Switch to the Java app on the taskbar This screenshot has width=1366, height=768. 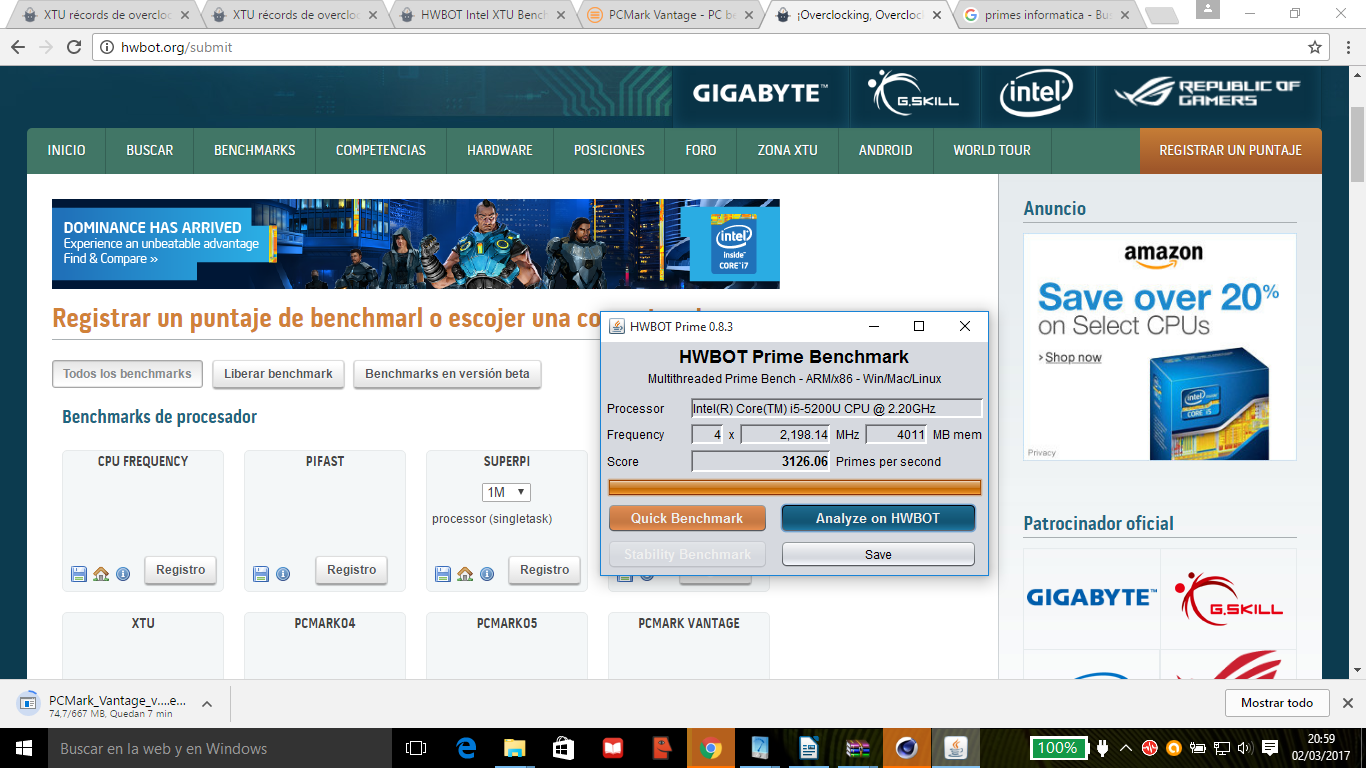(956, 748)
